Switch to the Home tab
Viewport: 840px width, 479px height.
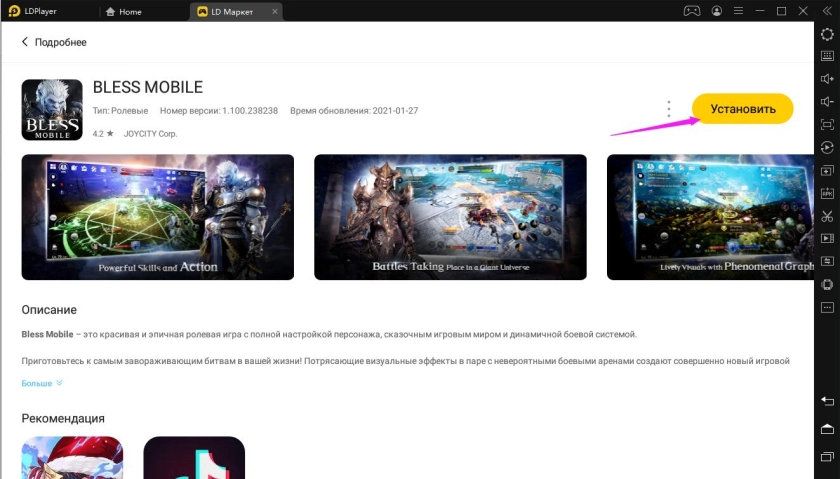click(x=124, y=11)
